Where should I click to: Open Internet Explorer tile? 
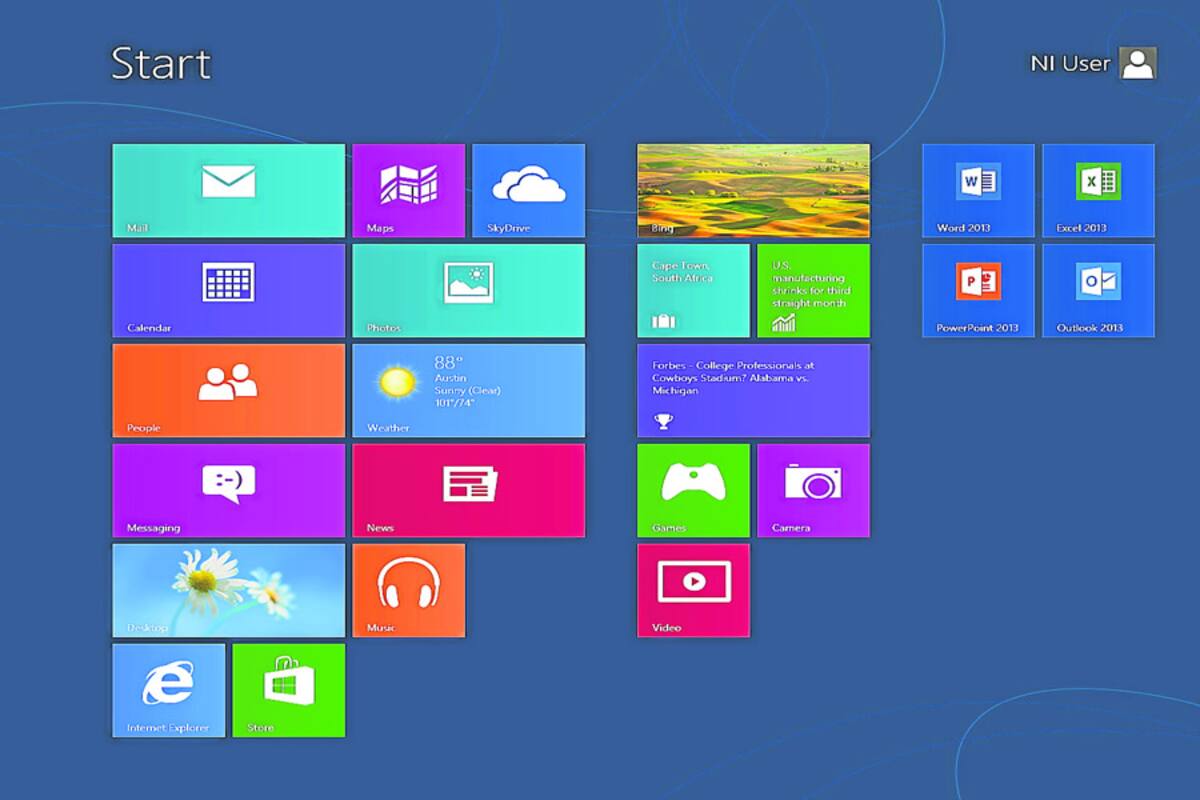pyautogui.click(x=168, y=690)
